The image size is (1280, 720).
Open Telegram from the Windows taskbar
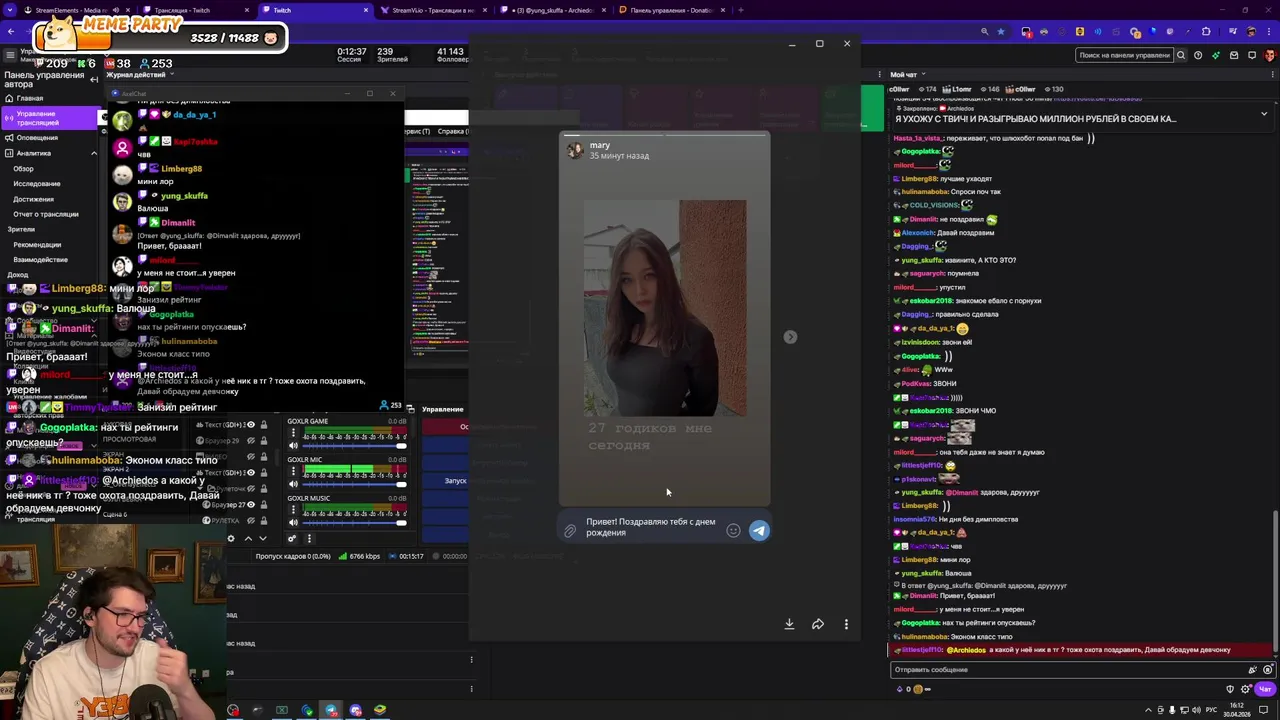point(331,710)
